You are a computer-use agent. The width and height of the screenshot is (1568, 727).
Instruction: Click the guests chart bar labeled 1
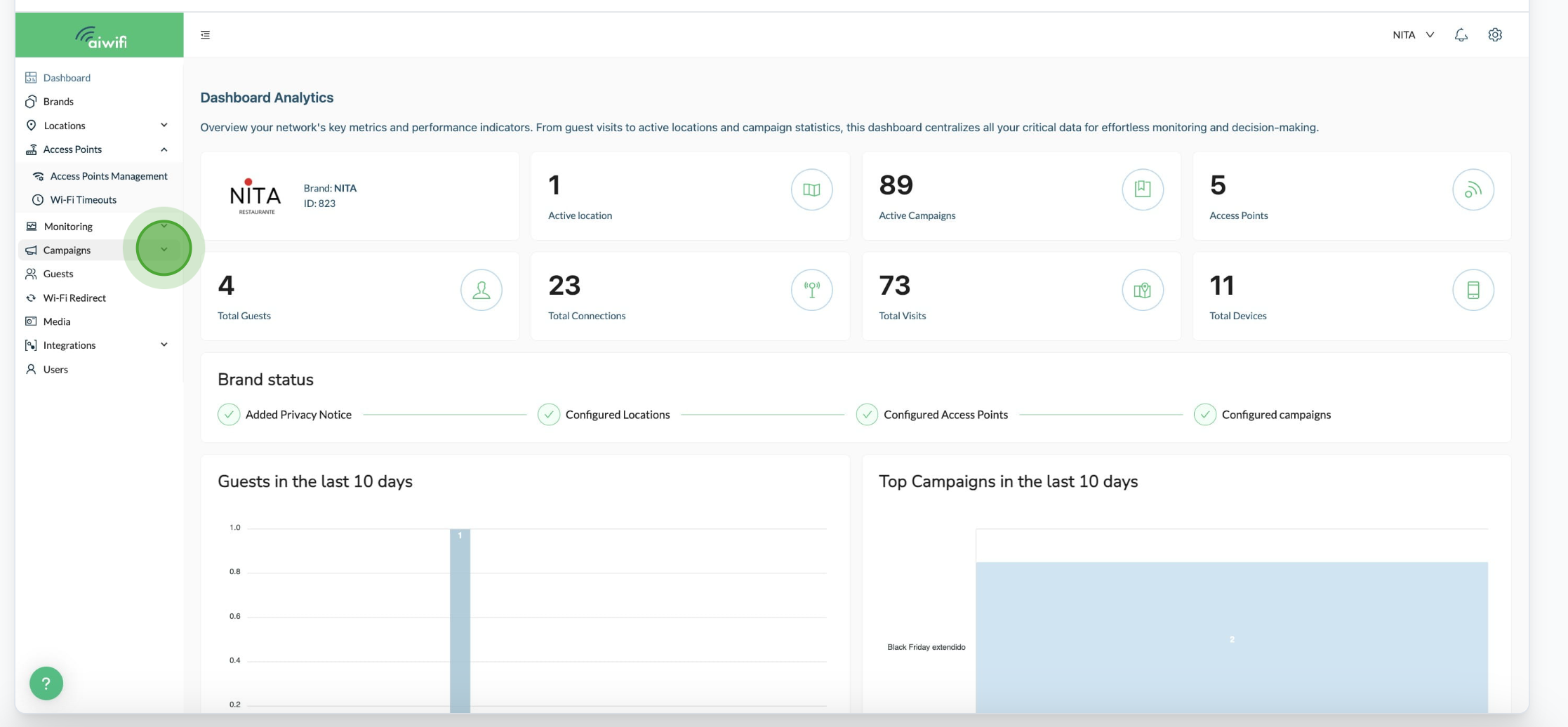pos(460,621)
